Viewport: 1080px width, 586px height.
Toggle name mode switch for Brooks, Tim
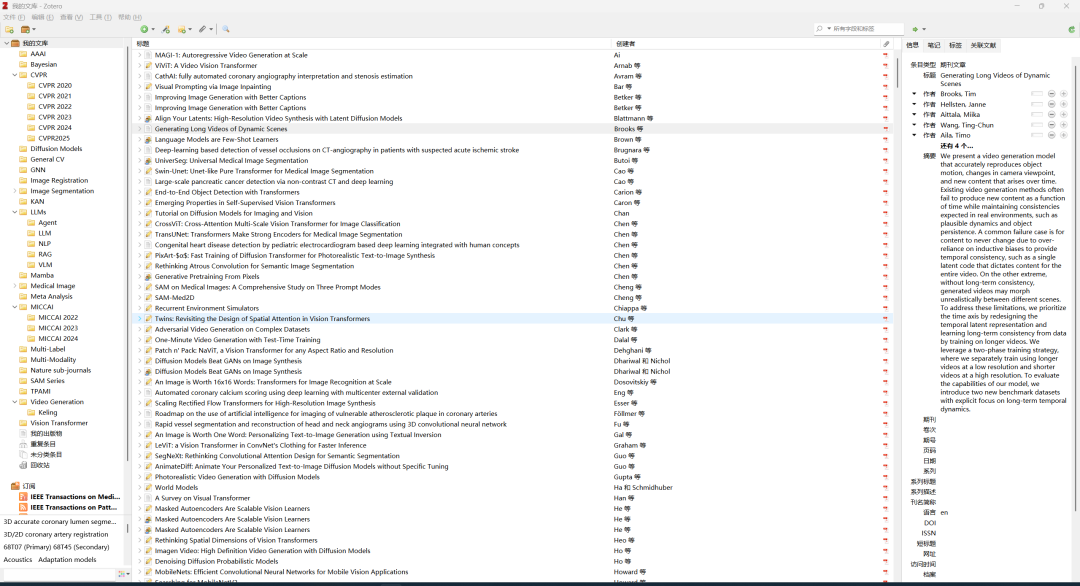[x=1037, y=94]
